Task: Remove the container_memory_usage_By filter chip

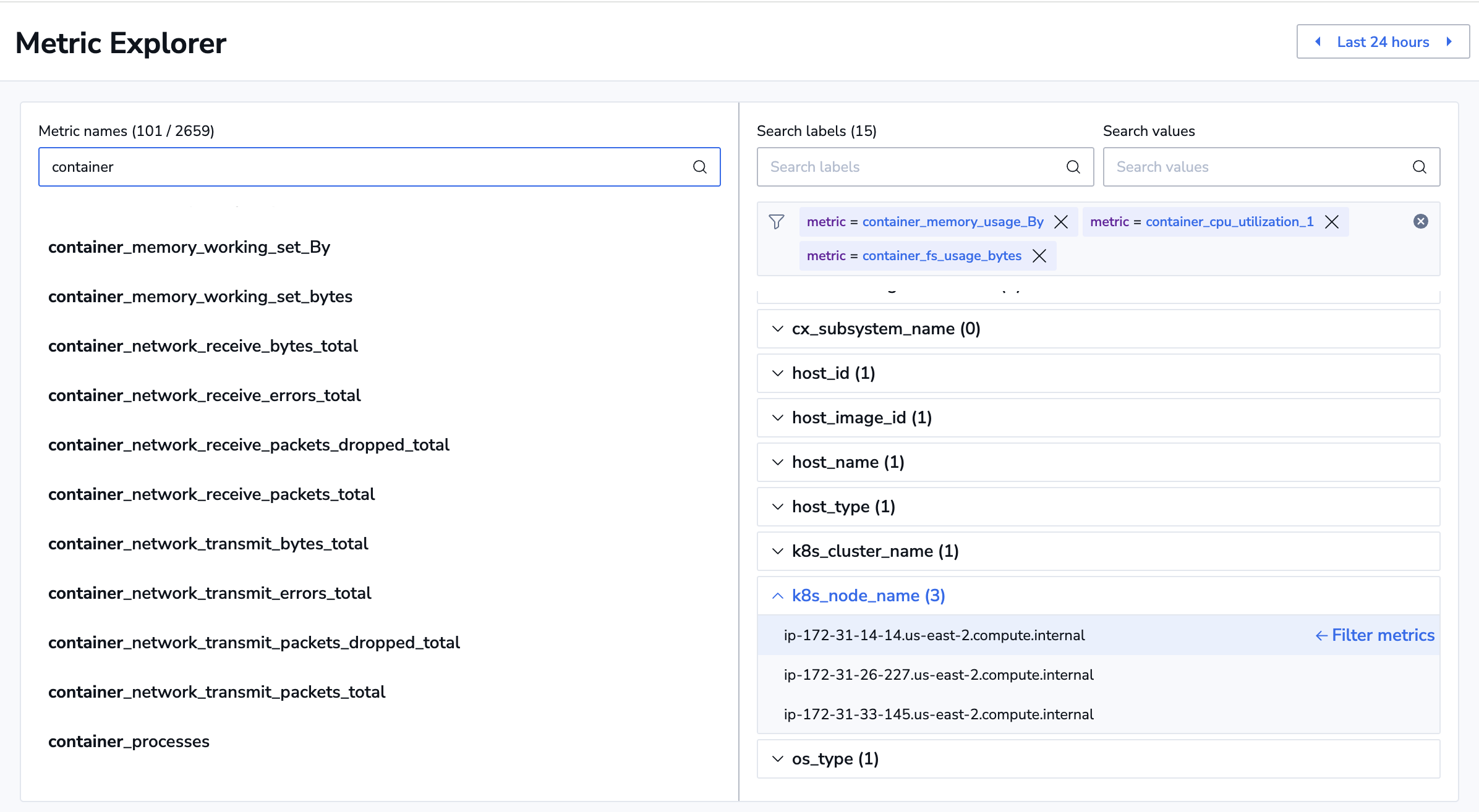Action: [1061, 222]
